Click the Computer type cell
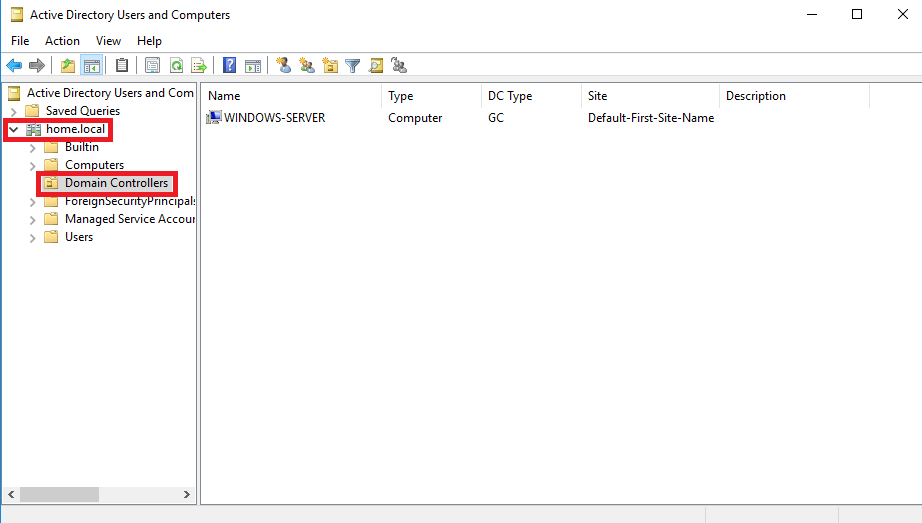Viewport: 922px width, 523px height. [x=415, y=118]
